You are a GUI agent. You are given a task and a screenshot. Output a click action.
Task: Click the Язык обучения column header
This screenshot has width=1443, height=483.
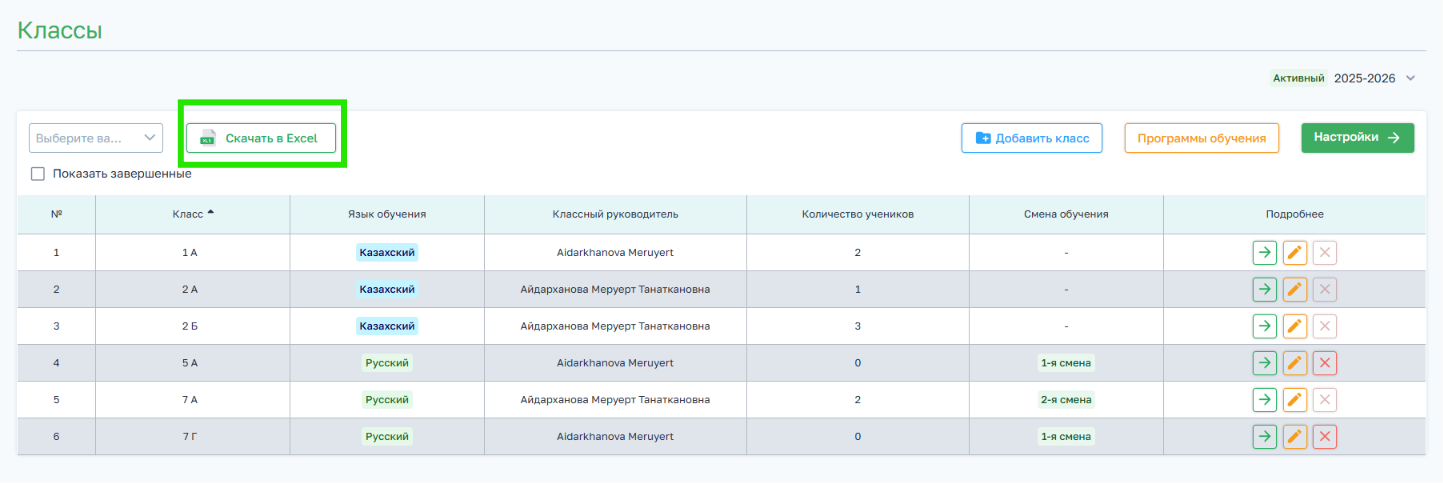(x=387, y=214)
